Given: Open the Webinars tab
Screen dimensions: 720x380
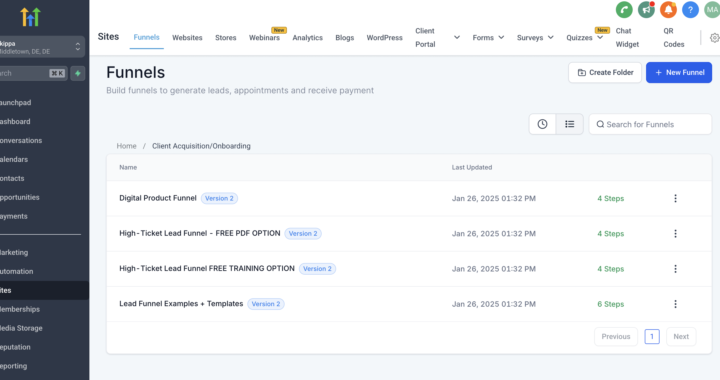Looking at the screenshot, I should (x=264, y=38).
